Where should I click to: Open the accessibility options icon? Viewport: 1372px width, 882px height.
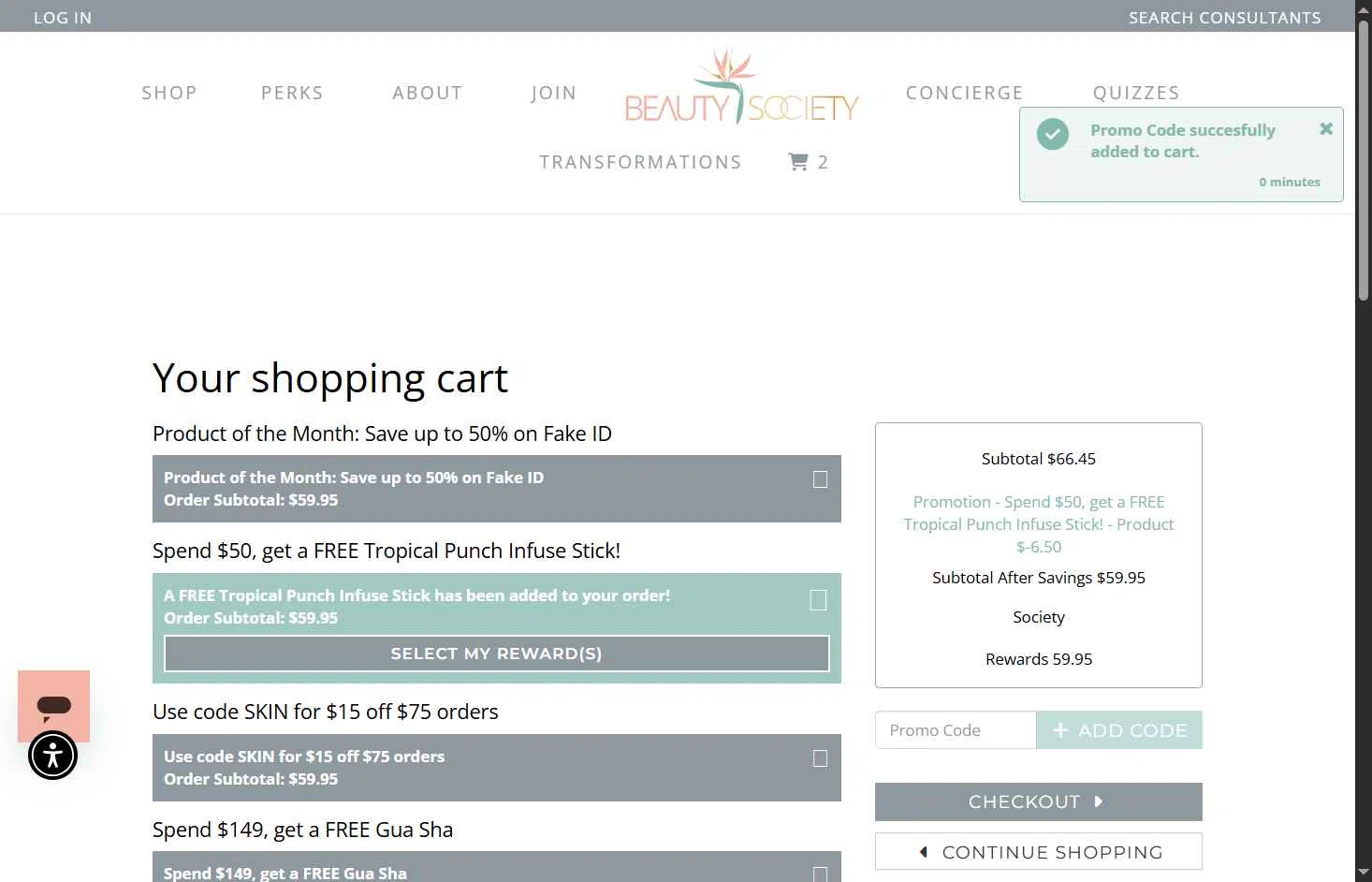[x=52, y=756]
